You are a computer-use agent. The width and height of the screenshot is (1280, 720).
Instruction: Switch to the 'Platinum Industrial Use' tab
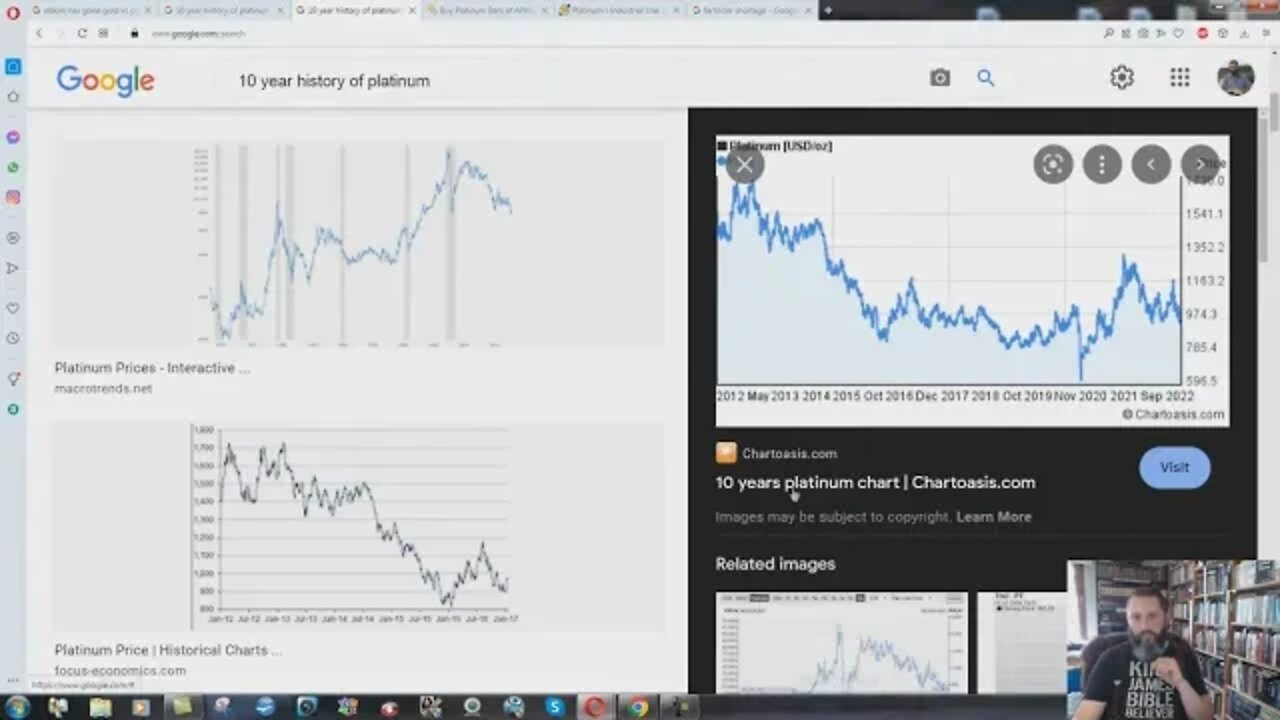620,10
